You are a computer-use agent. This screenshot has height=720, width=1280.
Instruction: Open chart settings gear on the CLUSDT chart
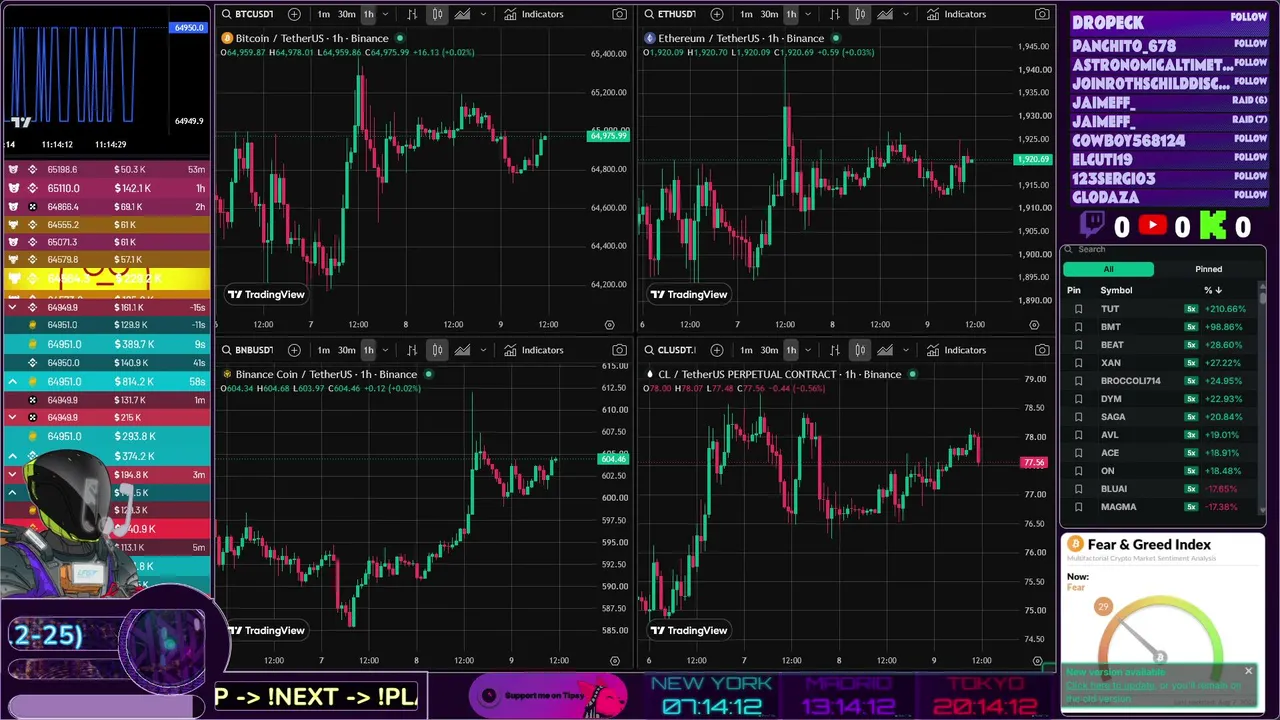coord(1037,662)
